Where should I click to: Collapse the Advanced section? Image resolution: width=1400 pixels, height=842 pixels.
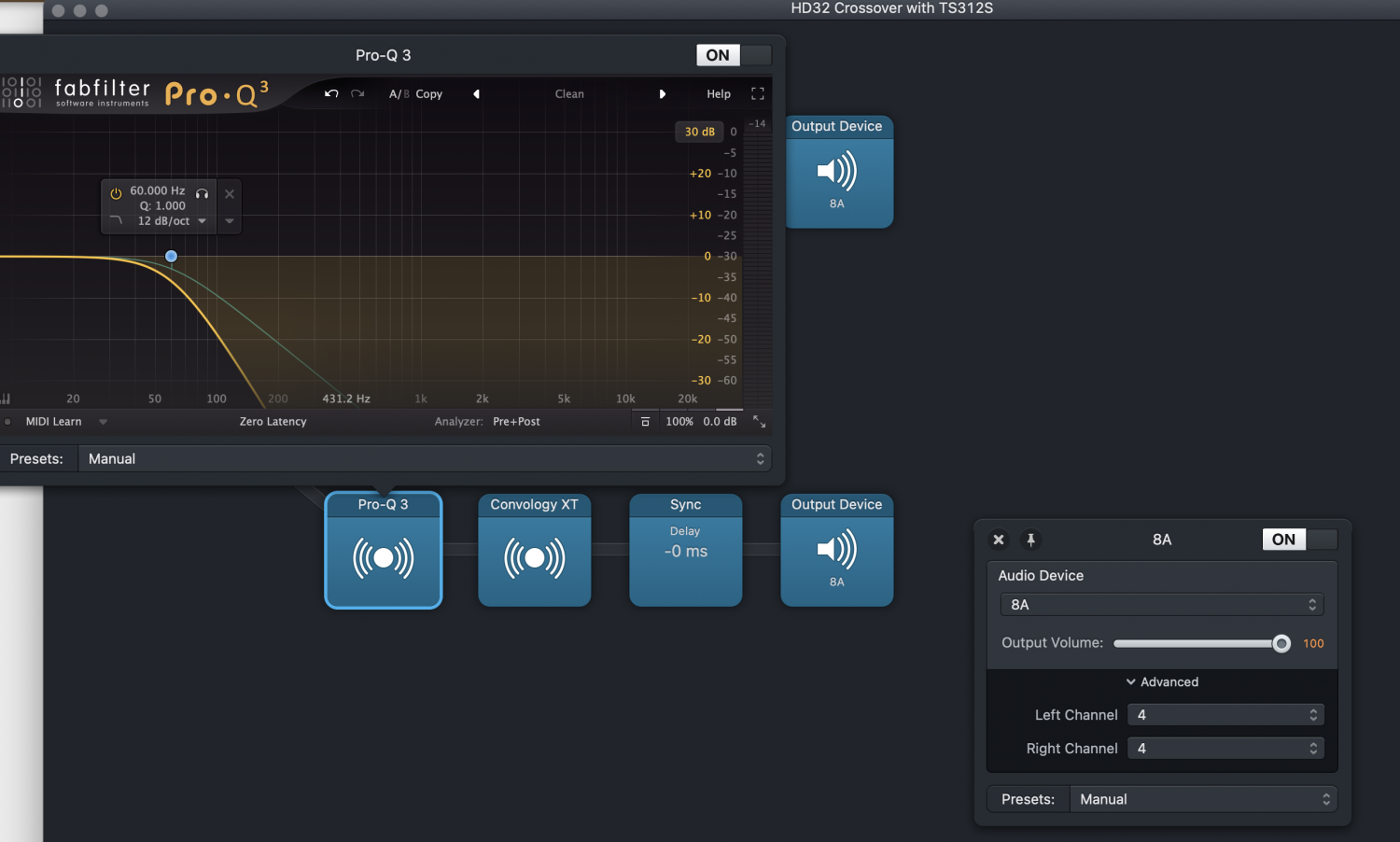point(1162,681)
